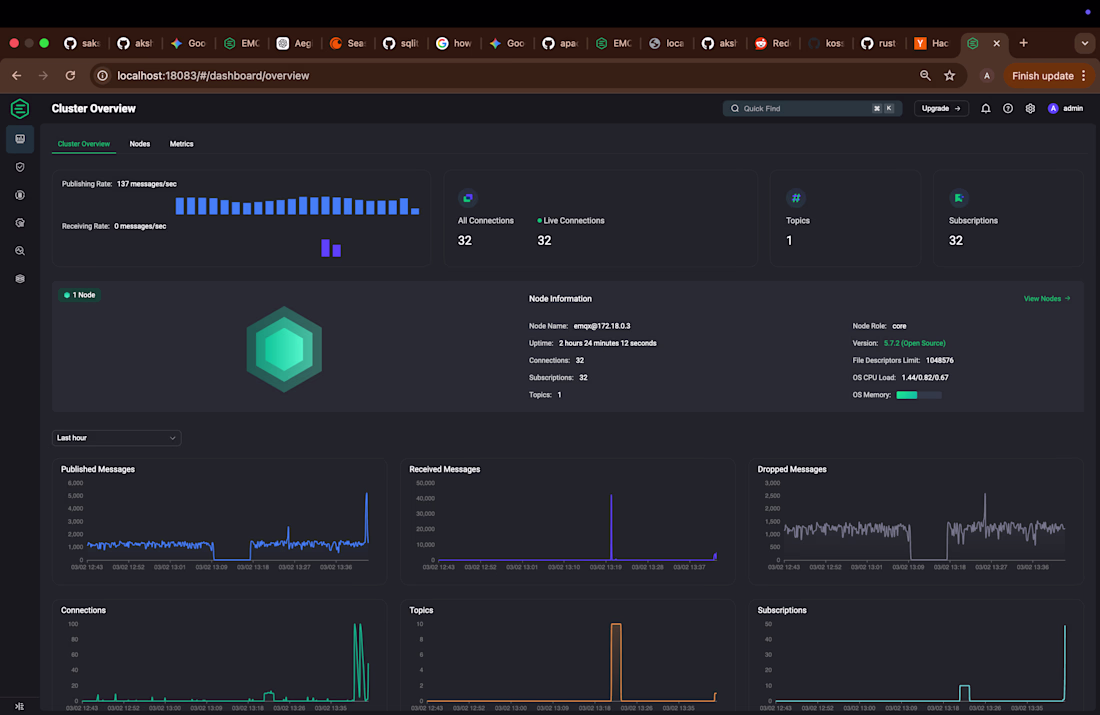Switch to the Nodes tab

[140, 144]
